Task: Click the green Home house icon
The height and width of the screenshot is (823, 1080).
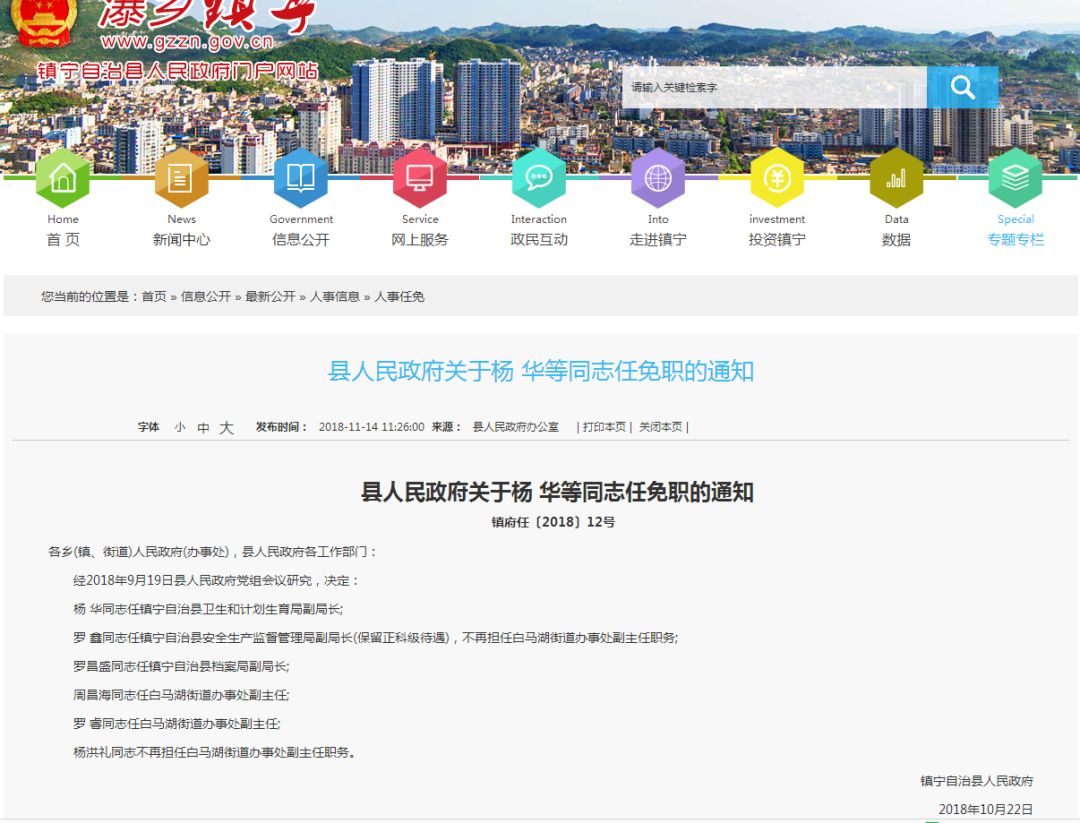Action: pos(63,178)
